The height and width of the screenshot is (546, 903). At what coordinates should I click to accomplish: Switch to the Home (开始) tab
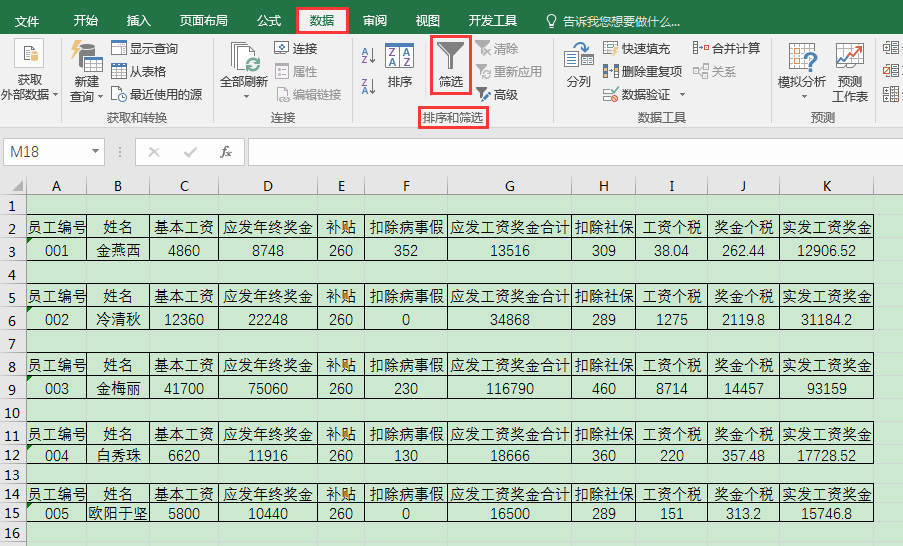[86, 21]
